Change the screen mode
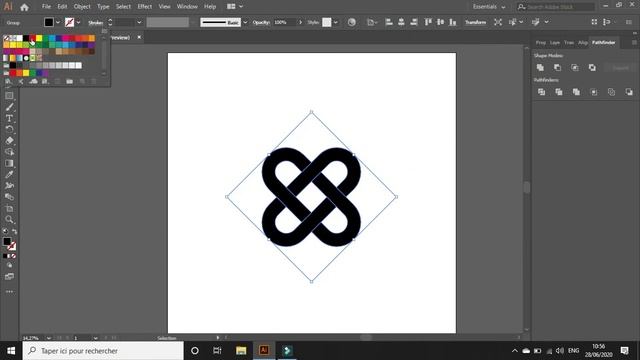Viewport: 640px width, 360px height. [9, 277]
